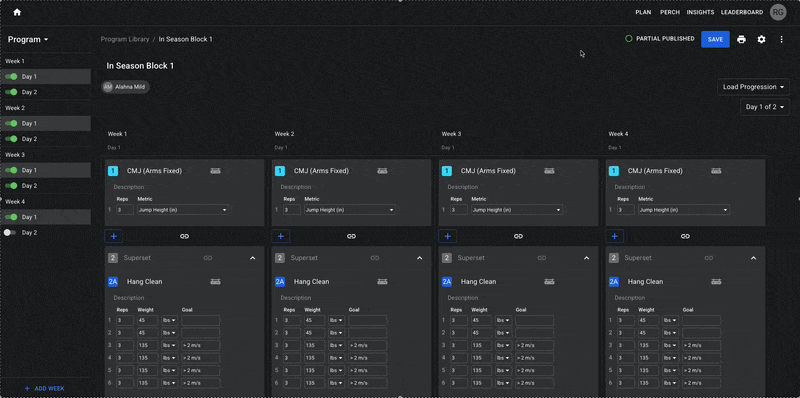Open the PERCH menu item
800x398 pixels.
pyautogui.click(x=670, y=12)
